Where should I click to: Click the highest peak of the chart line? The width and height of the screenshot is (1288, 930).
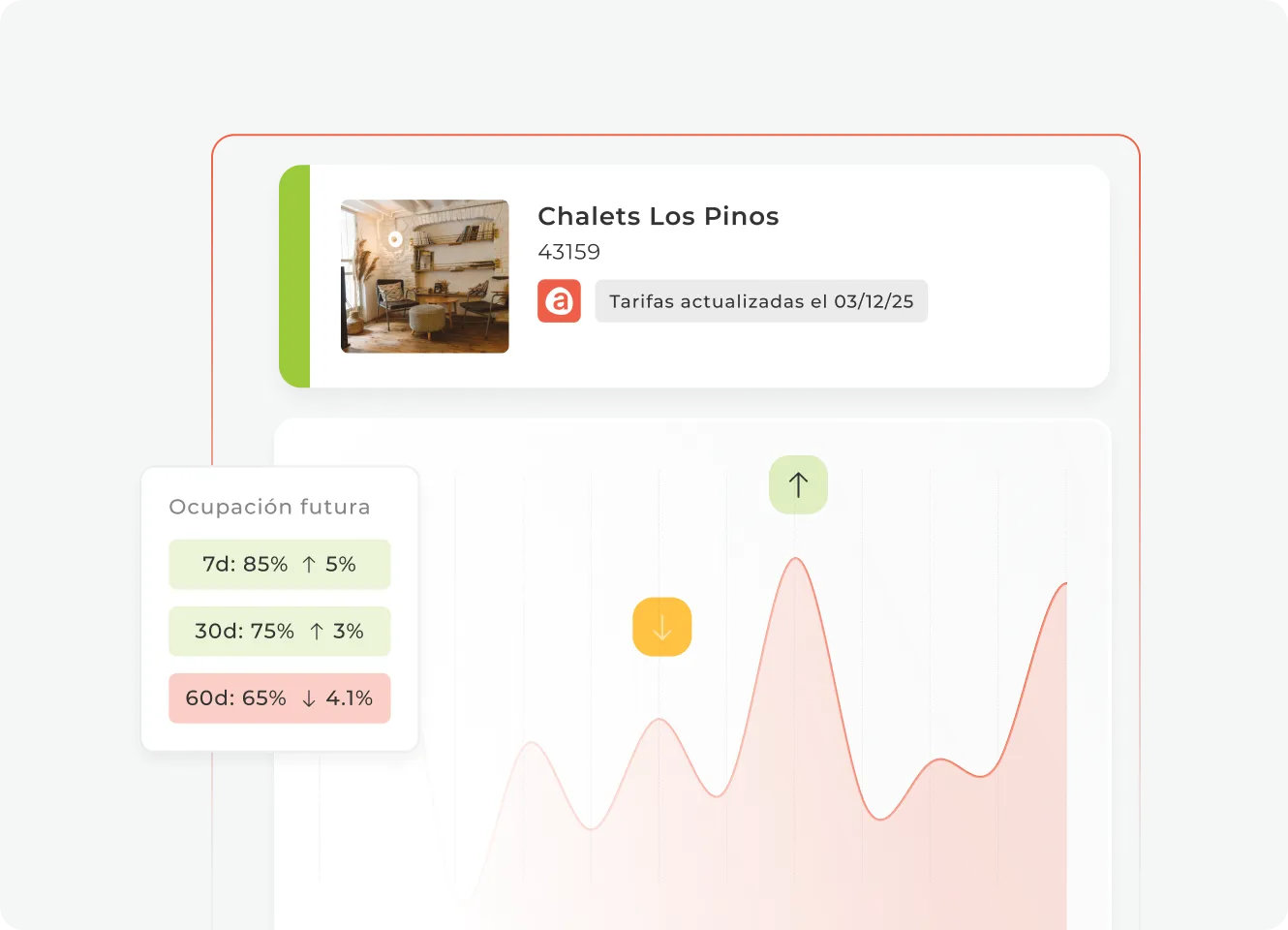pyautogui.click(x=796, y=559)
